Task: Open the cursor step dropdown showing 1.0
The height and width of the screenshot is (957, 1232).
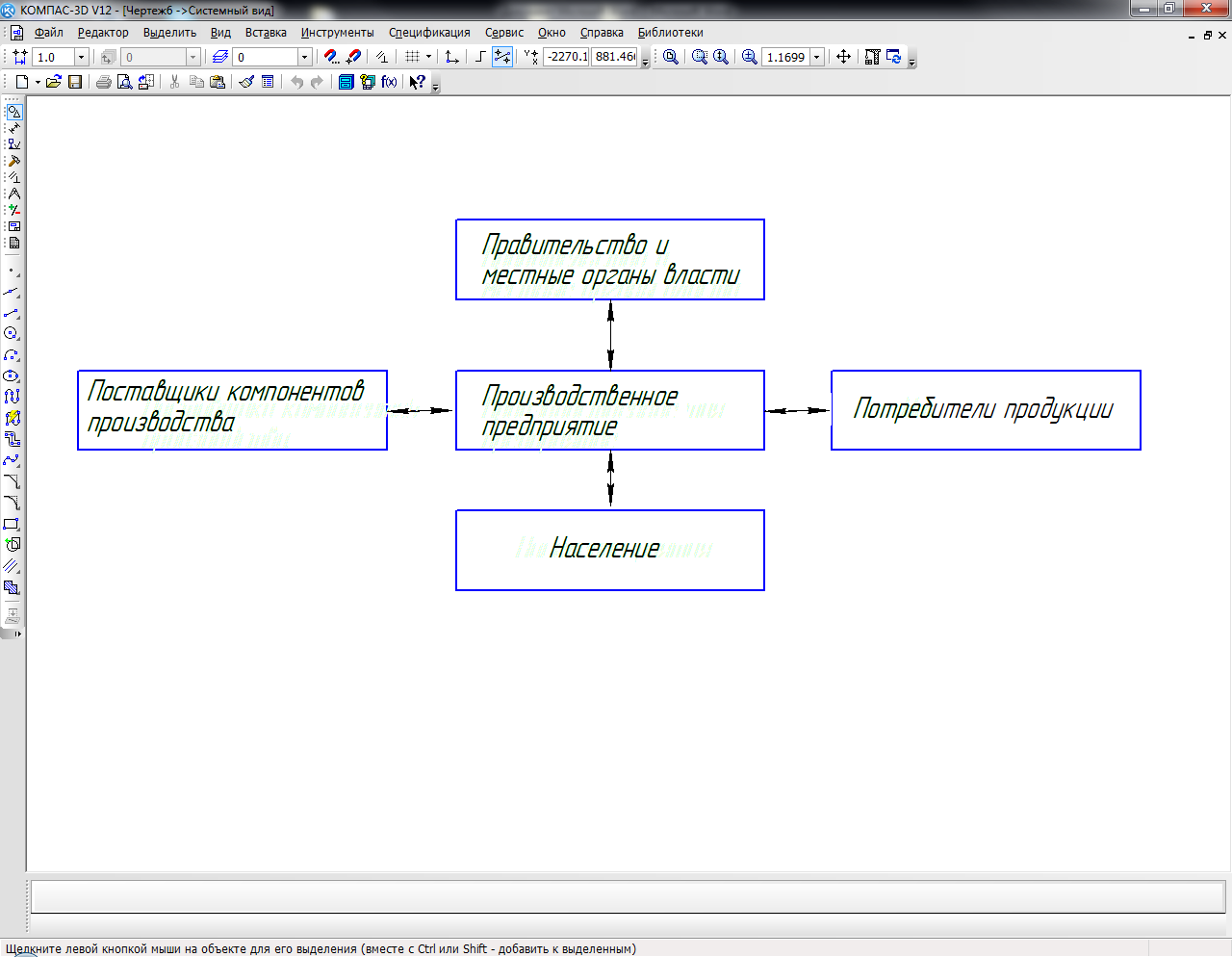Action: [x=81, y=57]
